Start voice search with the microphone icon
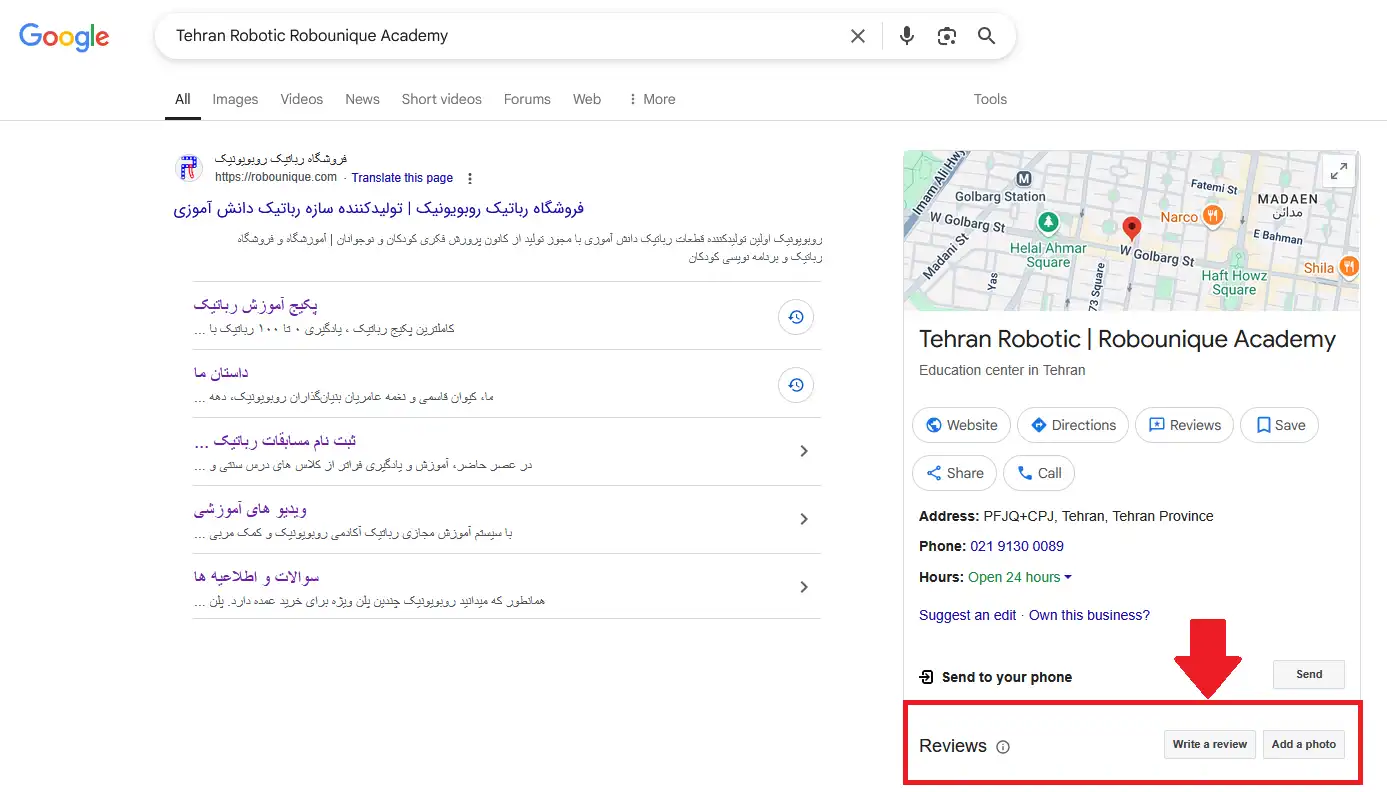The width and height of the screenshot is (1387, 792). pyautogui.click(x=907, y=36)
